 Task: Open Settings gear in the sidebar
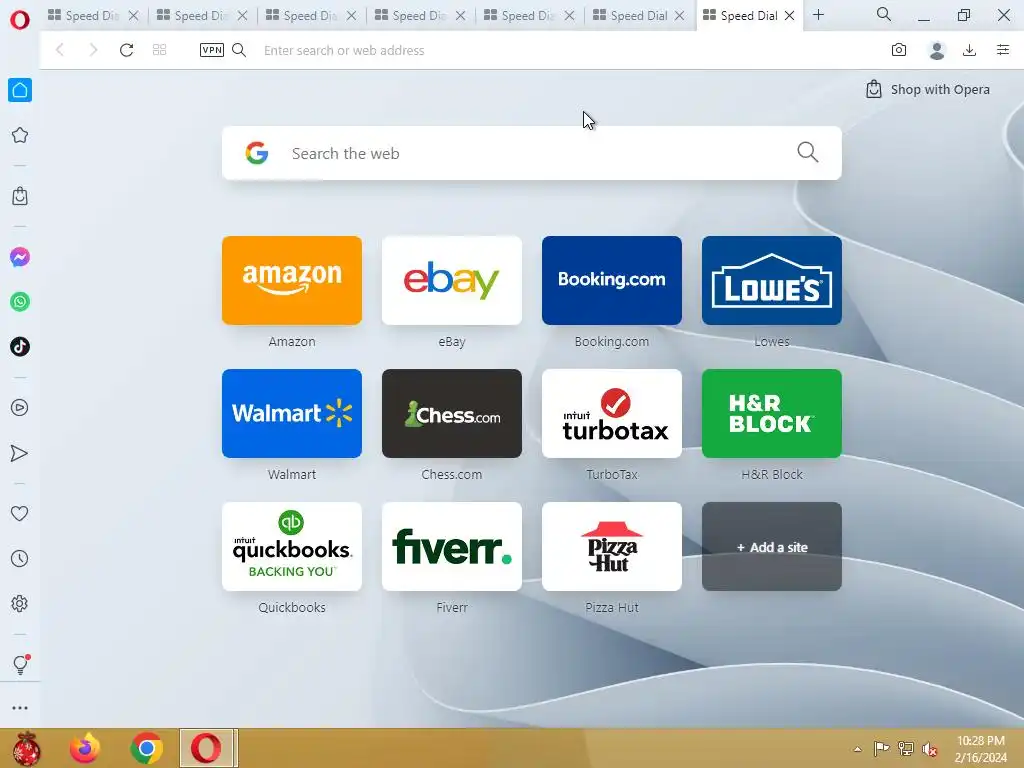click(20, 603)
